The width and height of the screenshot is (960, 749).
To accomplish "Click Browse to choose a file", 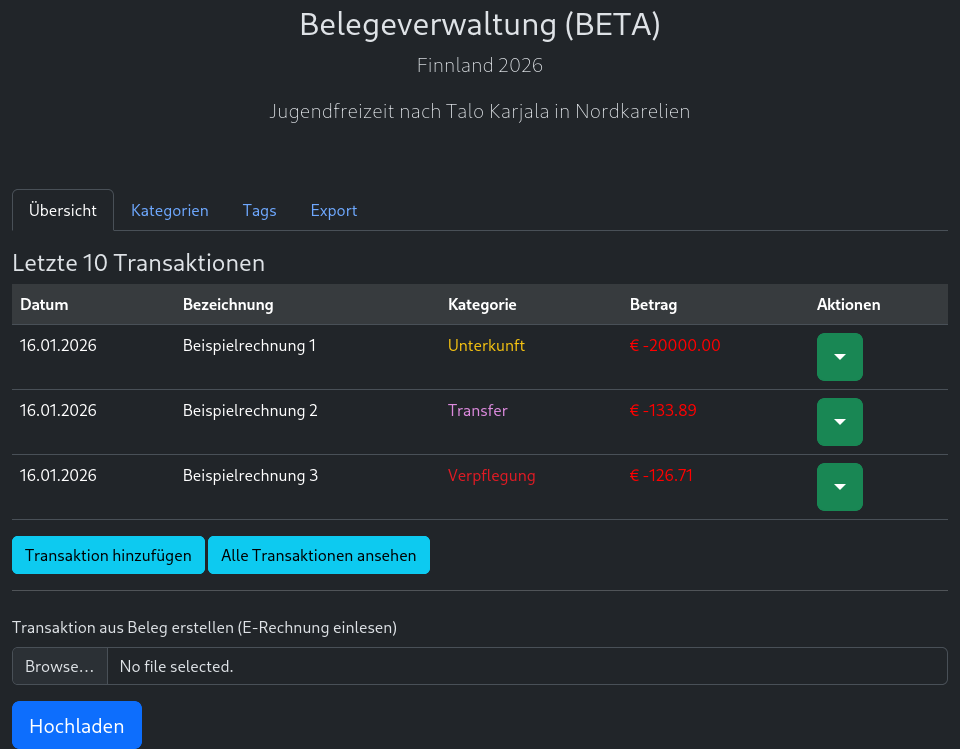I will coord(60,666).
